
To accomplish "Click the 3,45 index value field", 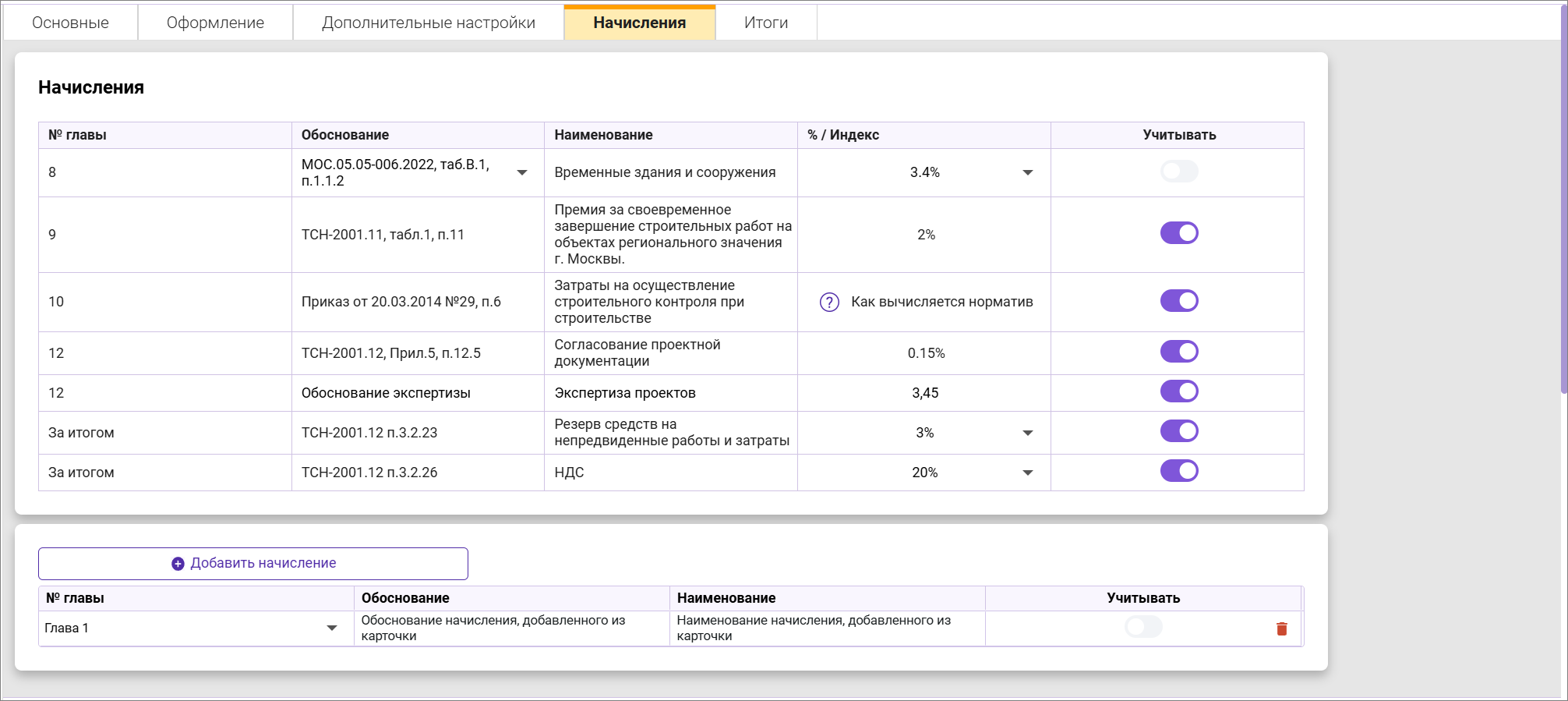I will (924, 393).
